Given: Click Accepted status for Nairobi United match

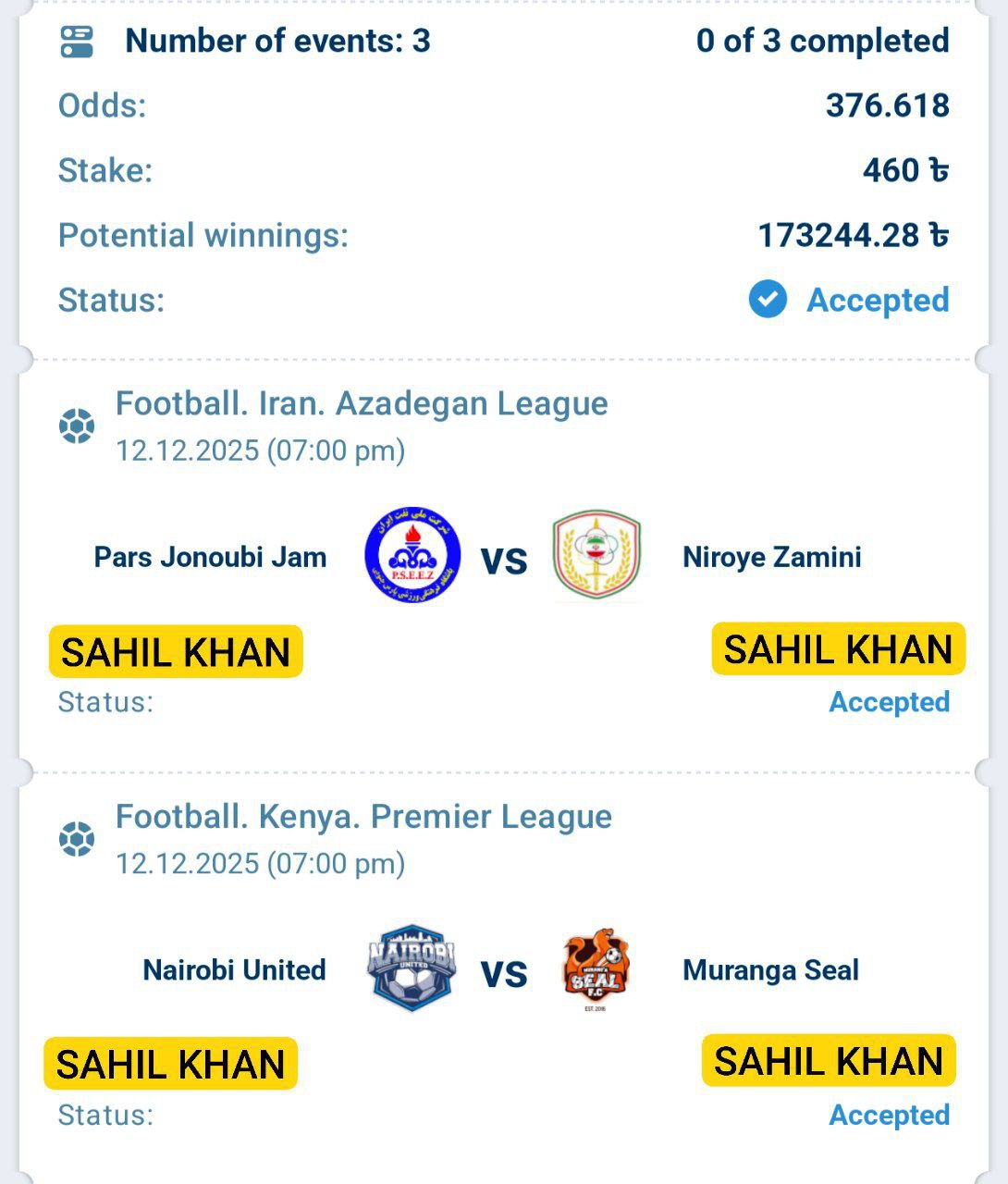Looking at the screenshot, I should point(889,1115).
